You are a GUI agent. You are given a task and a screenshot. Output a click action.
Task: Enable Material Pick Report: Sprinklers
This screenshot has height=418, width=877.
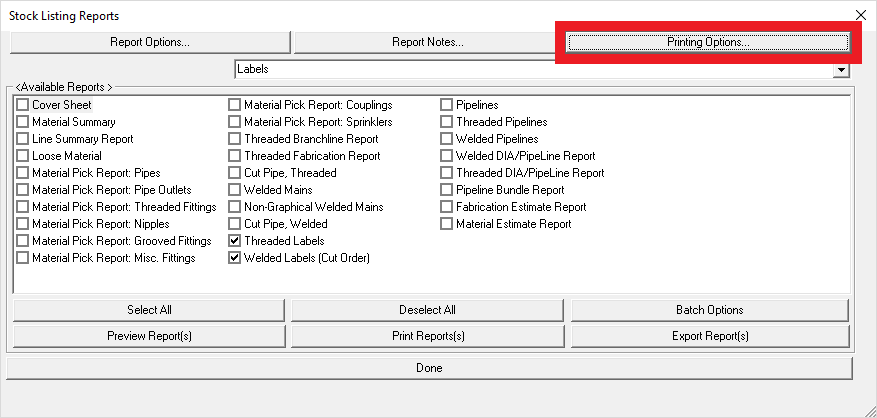(234, 122)
